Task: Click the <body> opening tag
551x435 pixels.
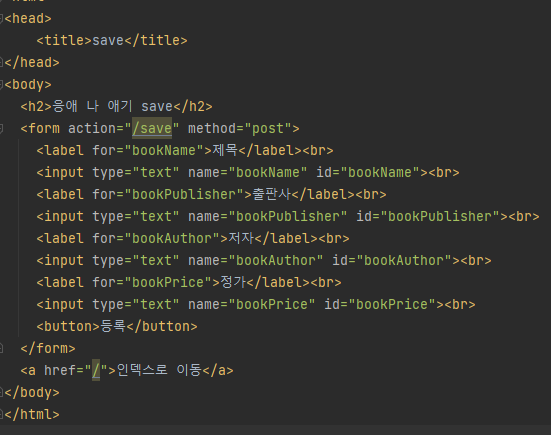Action: click(x=28, y=85)
